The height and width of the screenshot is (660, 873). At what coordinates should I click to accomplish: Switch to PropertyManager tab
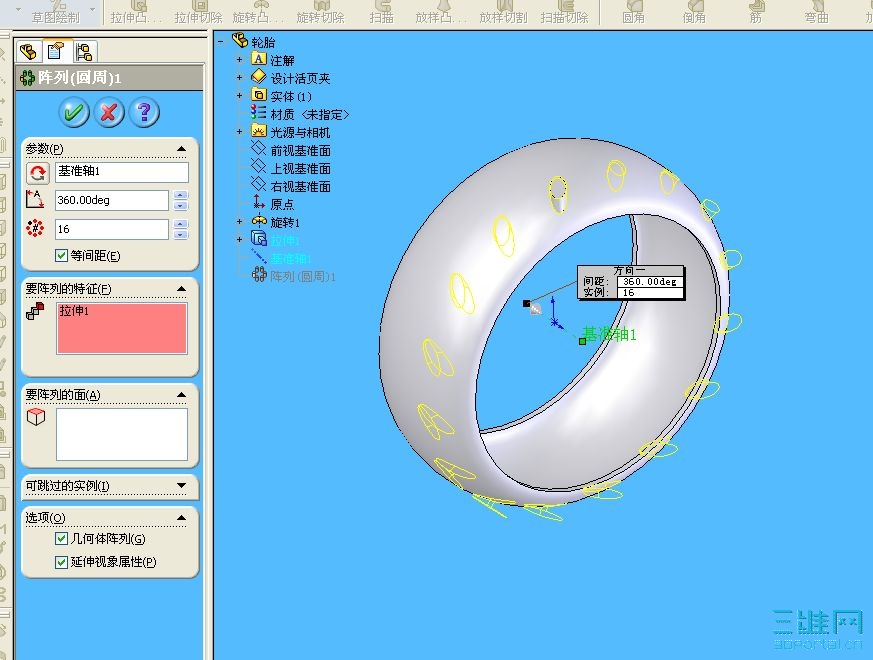pos(56,51)
